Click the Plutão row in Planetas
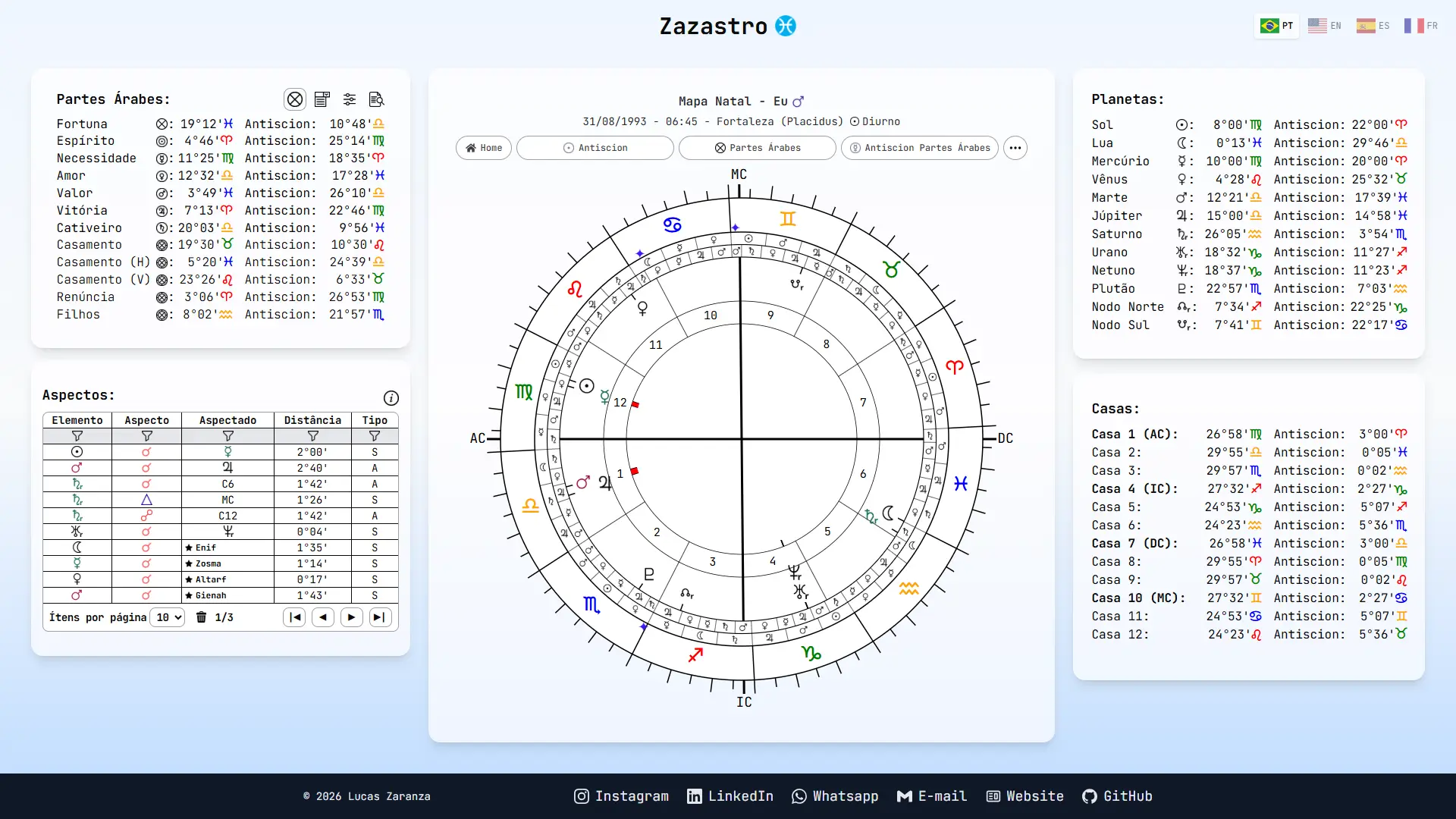 (x=1250, y=288)
